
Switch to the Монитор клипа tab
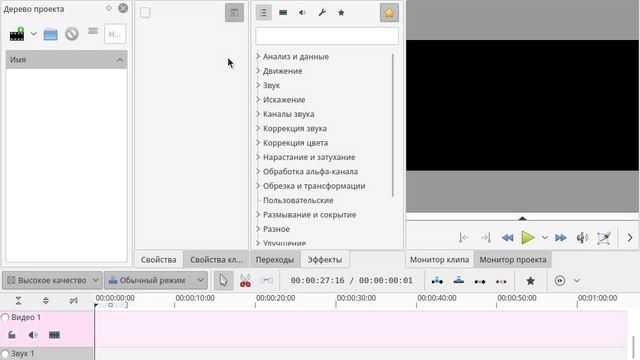click(440, 260)
